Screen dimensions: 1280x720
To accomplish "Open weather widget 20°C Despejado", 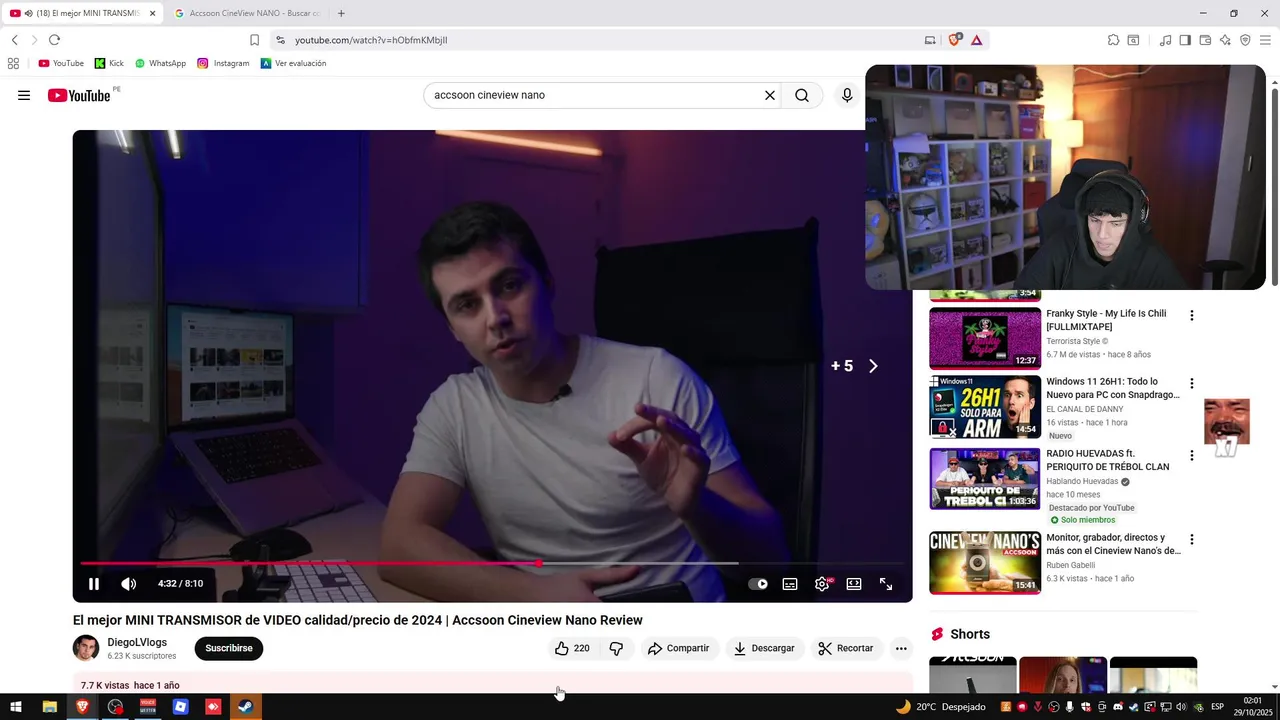I will (941, 707).
